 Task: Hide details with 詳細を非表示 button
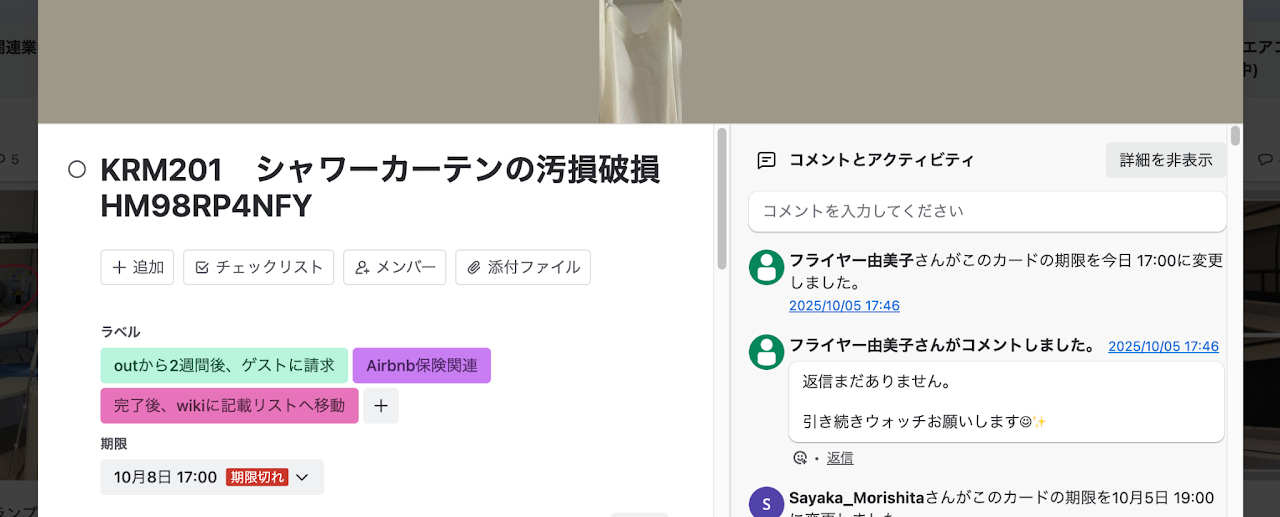click(1166, 160)
